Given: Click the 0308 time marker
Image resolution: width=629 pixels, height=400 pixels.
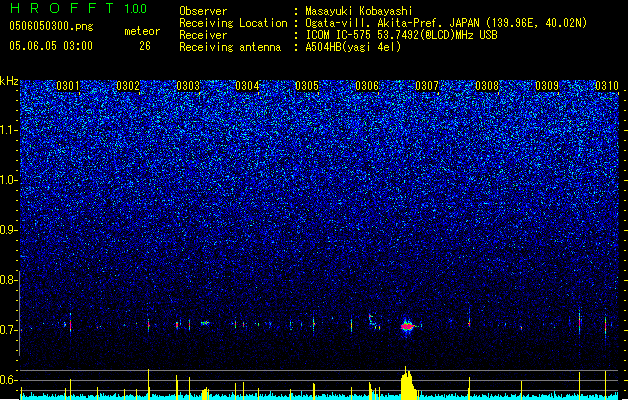Looking at the screenshot, I should [487, 86].
